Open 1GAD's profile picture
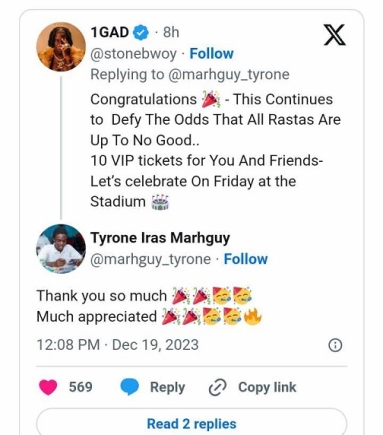Image resolution: width=383 pixels, height=435 pixels. (61, 47)
